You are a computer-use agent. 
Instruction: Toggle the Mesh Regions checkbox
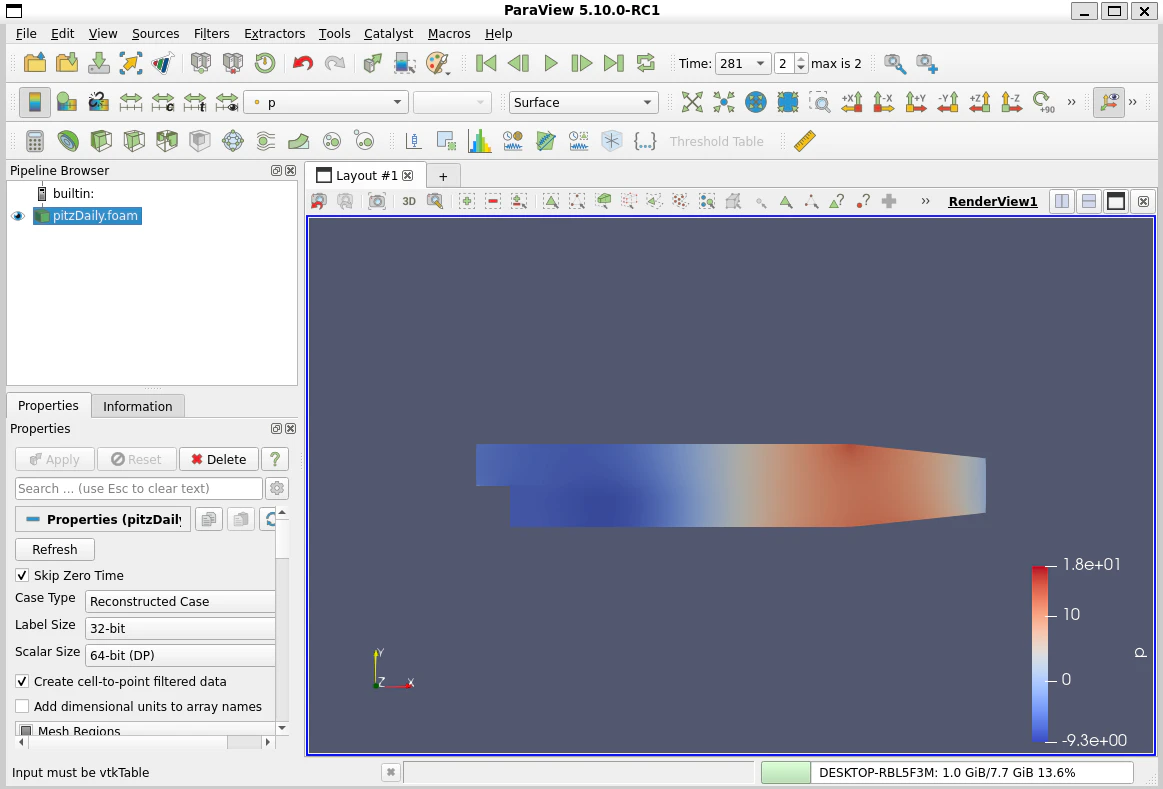click(x=26, y=731)
